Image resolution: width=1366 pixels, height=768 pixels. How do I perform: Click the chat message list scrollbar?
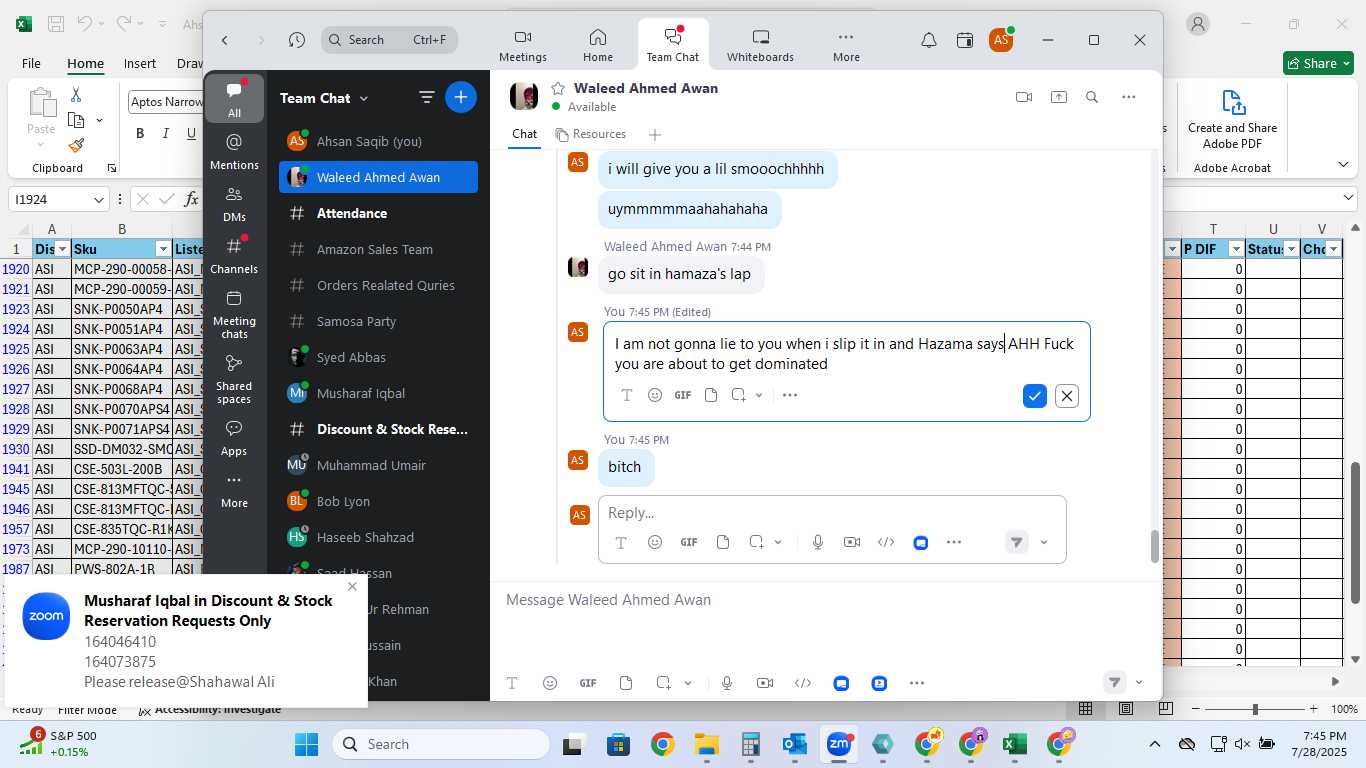[x=1155, y=546]
